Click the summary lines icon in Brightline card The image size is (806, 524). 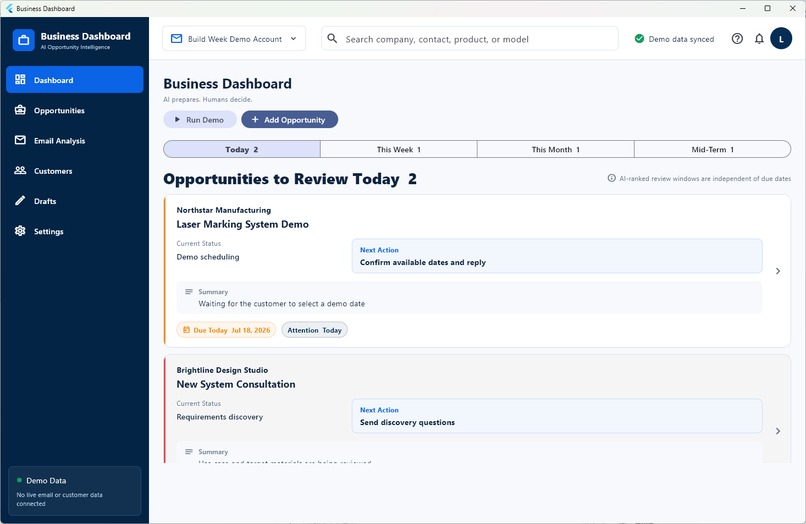click(x=189, y=451)
